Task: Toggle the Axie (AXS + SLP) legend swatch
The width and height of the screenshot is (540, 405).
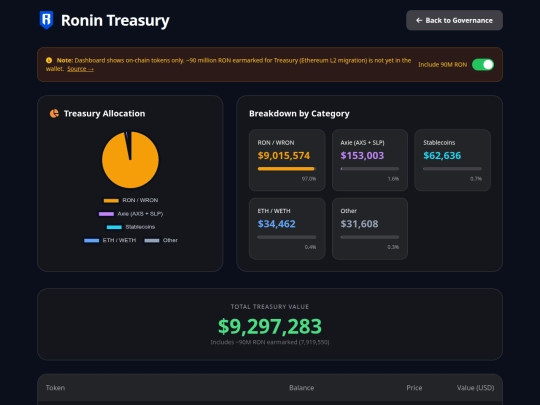Action: (106, 214)
